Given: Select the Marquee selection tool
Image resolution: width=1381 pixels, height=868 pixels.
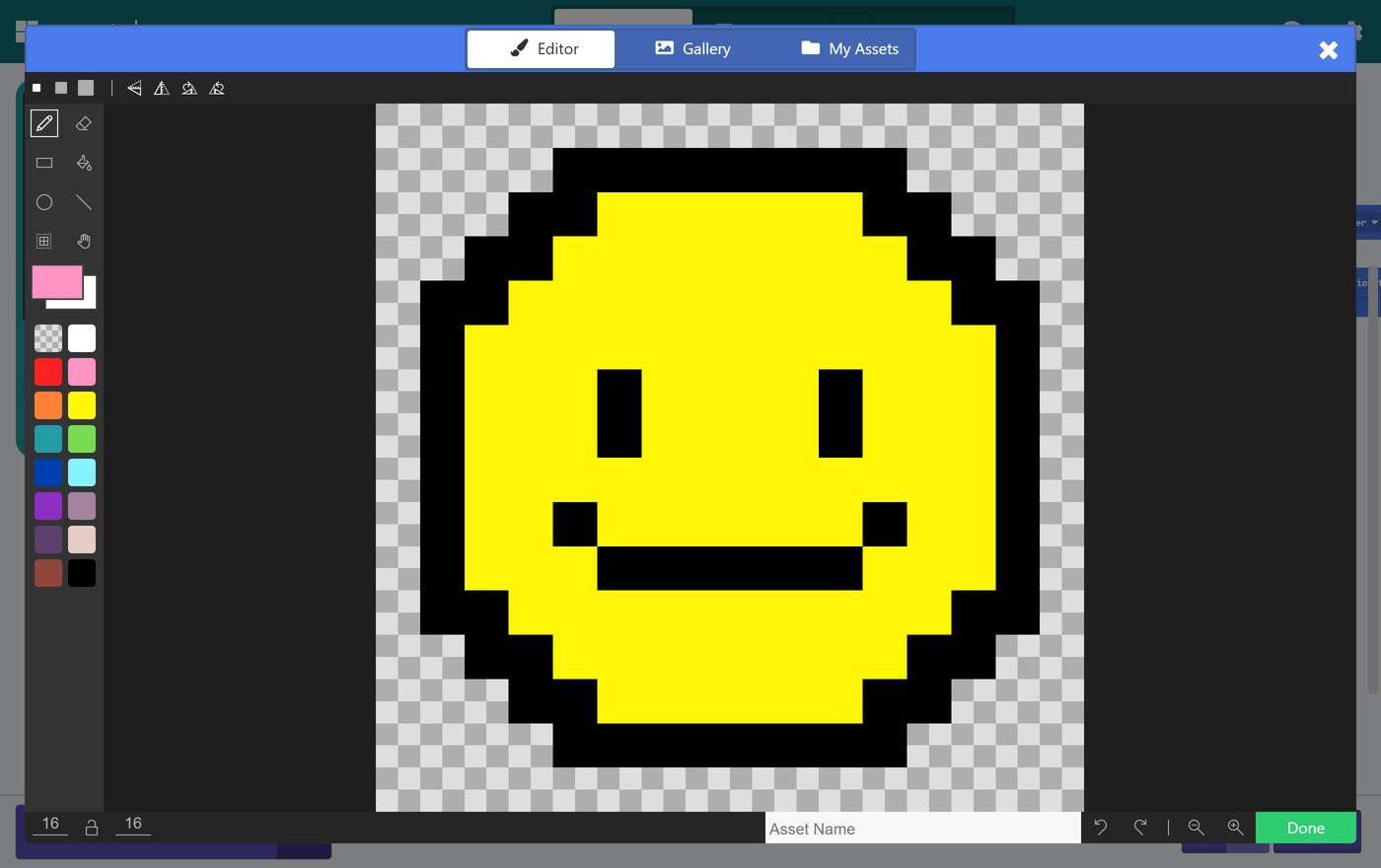Looking at the screenshot, I should [44, 241].
